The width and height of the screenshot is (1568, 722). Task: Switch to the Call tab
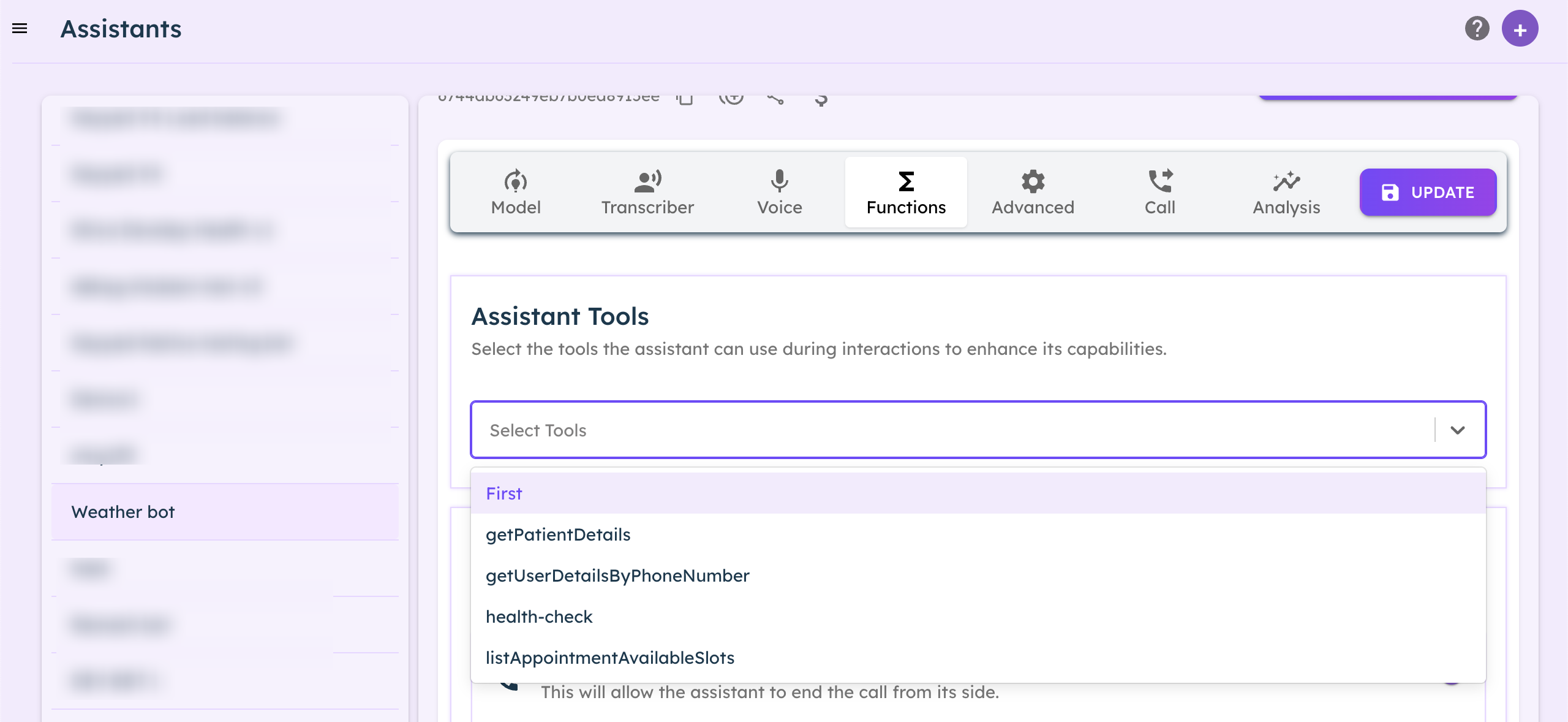pos(1159,192)
